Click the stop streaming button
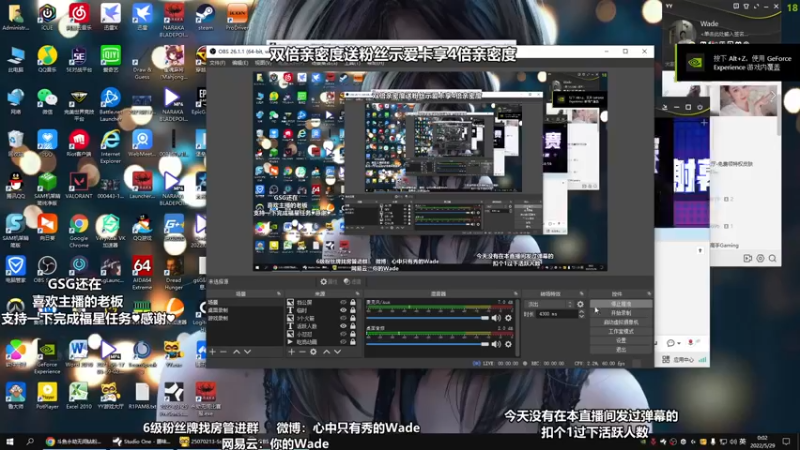The height and width of the screenshot is (450, 800). [621, 304]
